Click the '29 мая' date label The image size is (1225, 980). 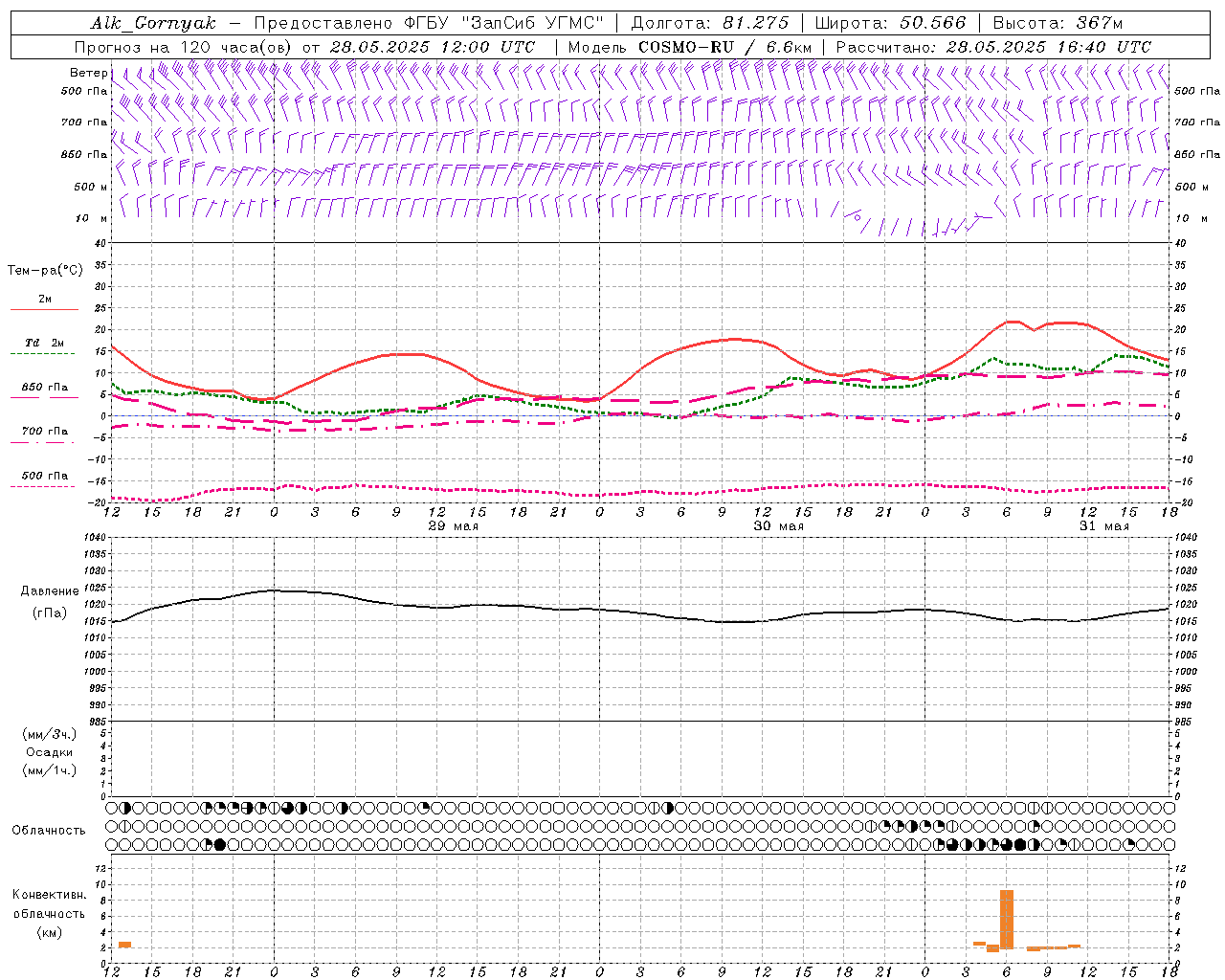(x=454, y=526)
